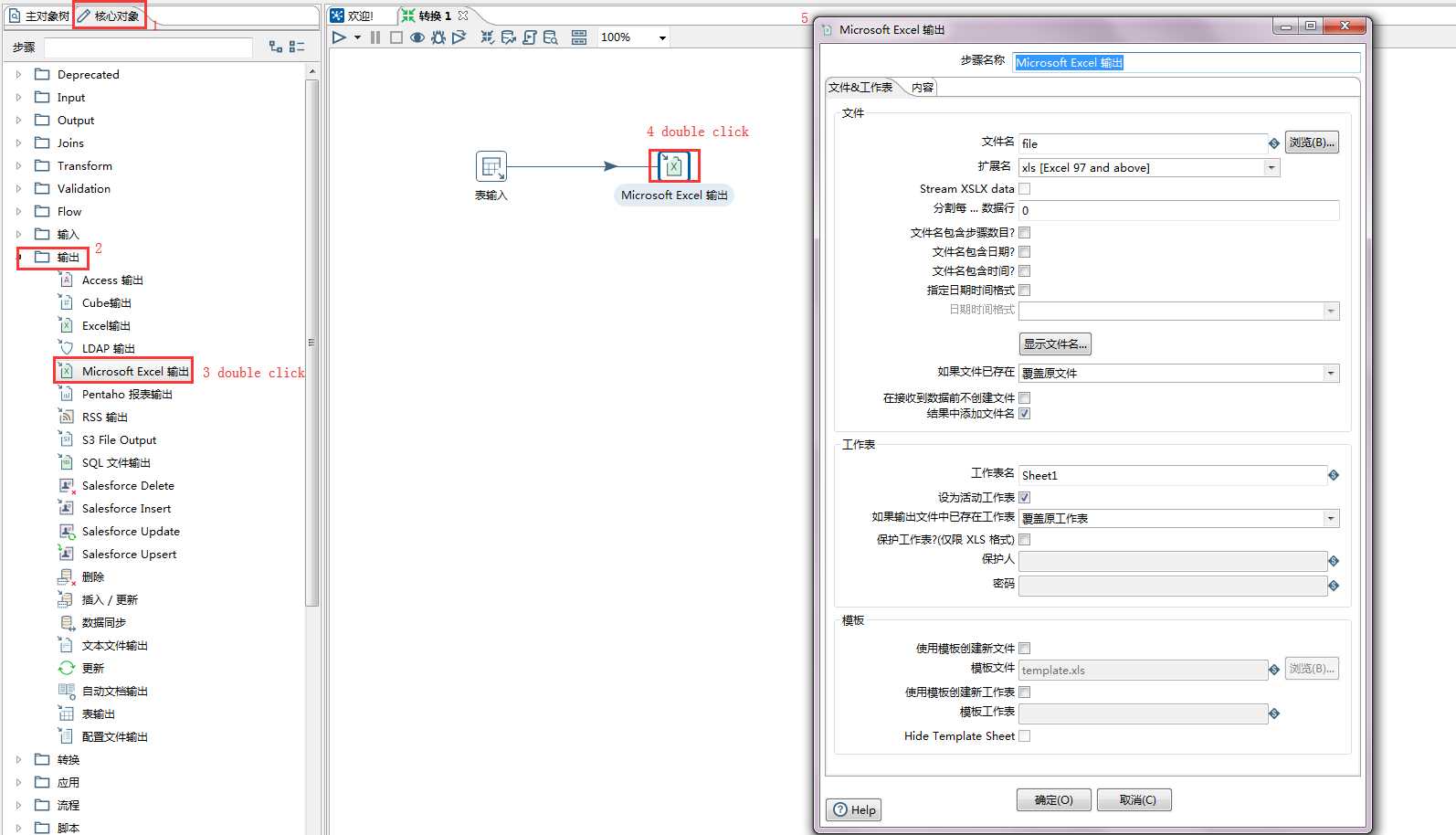Expand the Transform folder
Image resolution: width=1456 pixels, height=835 pixels.
(18, 166)
